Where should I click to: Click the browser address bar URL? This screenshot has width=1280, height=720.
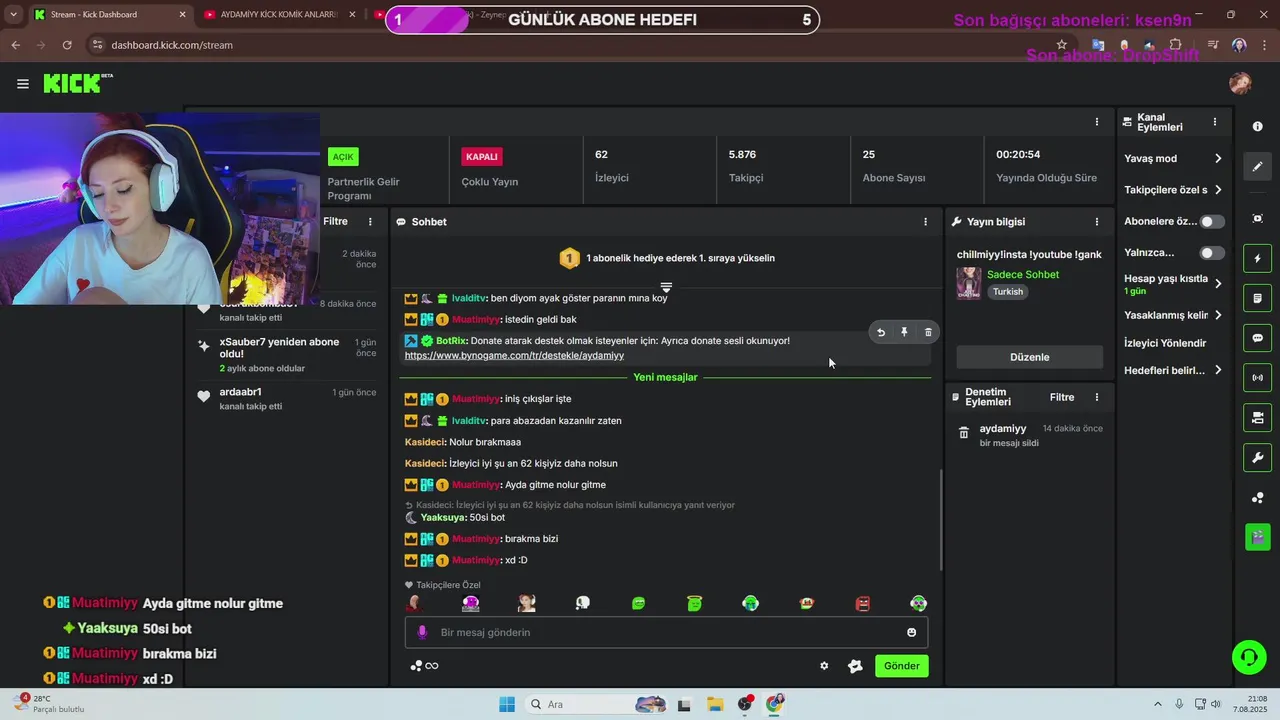(172, 45)
